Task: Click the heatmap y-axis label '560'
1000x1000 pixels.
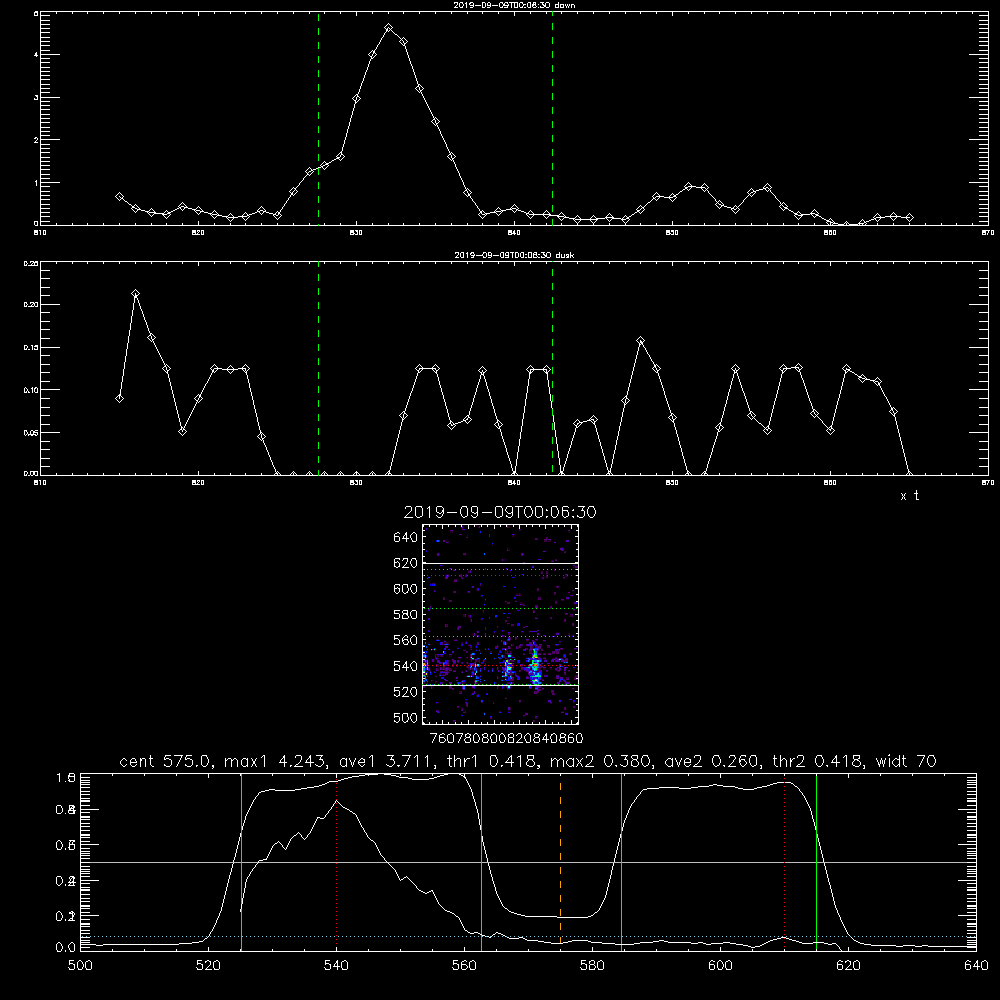Action: click(406, 640)
